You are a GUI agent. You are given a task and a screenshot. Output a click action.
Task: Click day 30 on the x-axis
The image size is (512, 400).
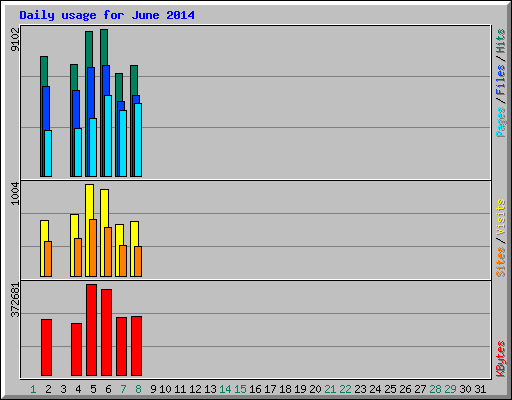(465, 389)
